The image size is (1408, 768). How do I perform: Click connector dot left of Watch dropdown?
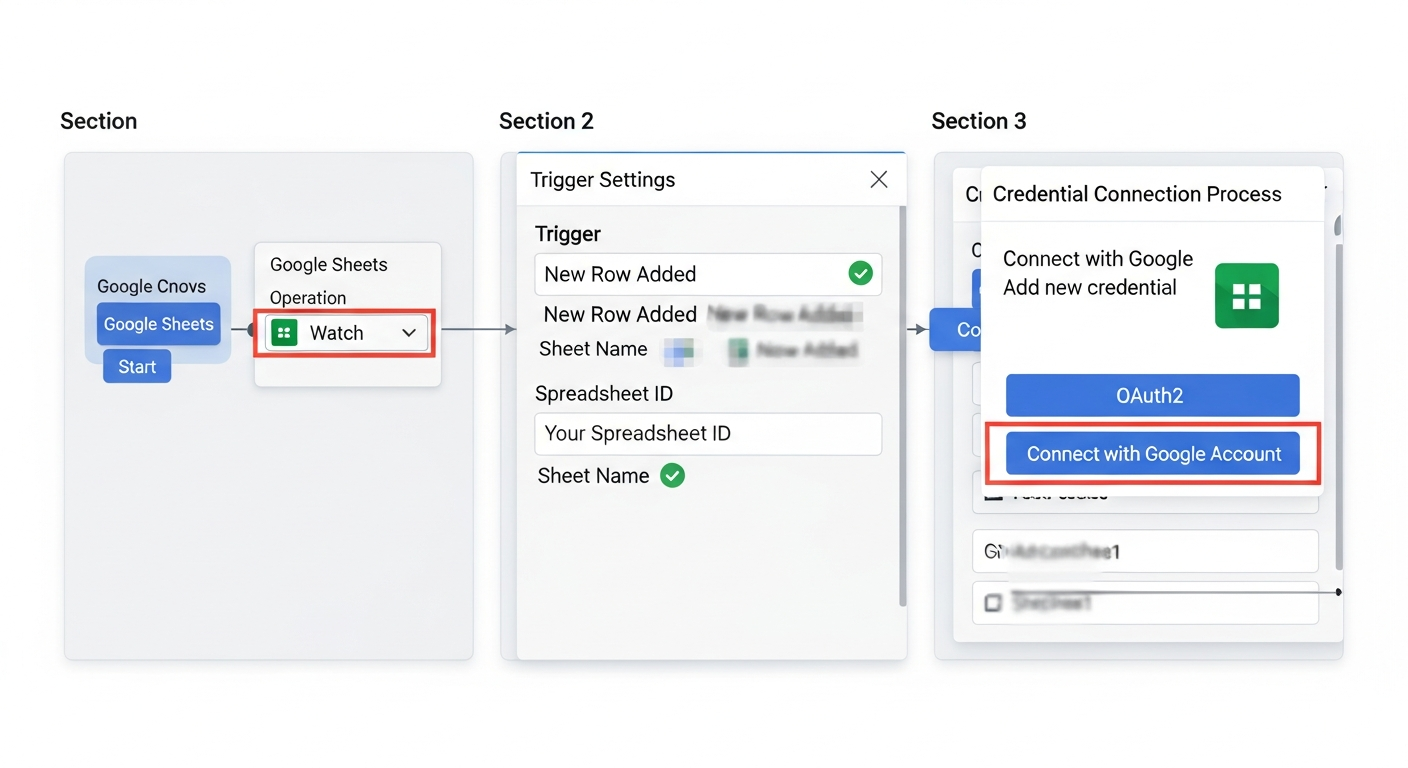pyautogui.click(x=252, y=330)
